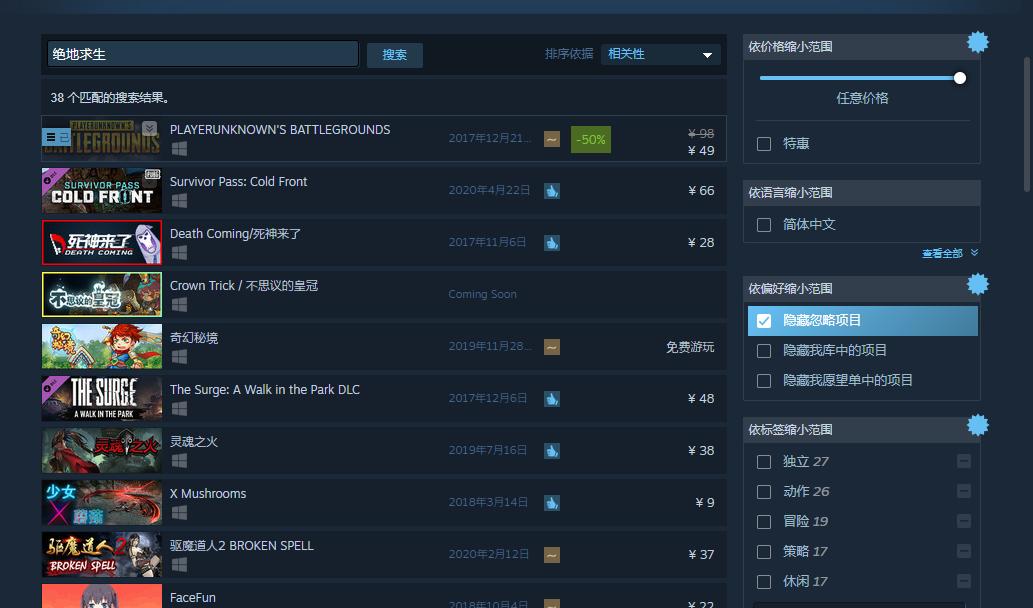Click the positive review thumb for The Surge DLC

pyautogui.click(x=552, y=399)
